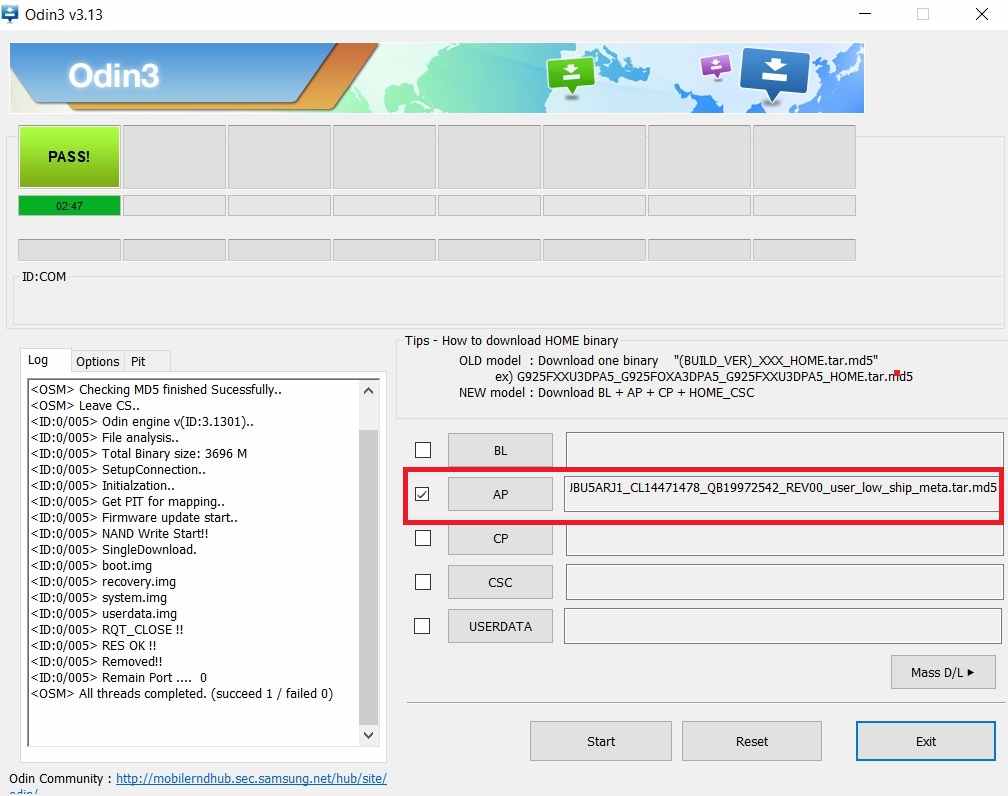Screen dimensions: 1008x796
Task: Click the log scrollbar down arrow
Action: (368, 735)
